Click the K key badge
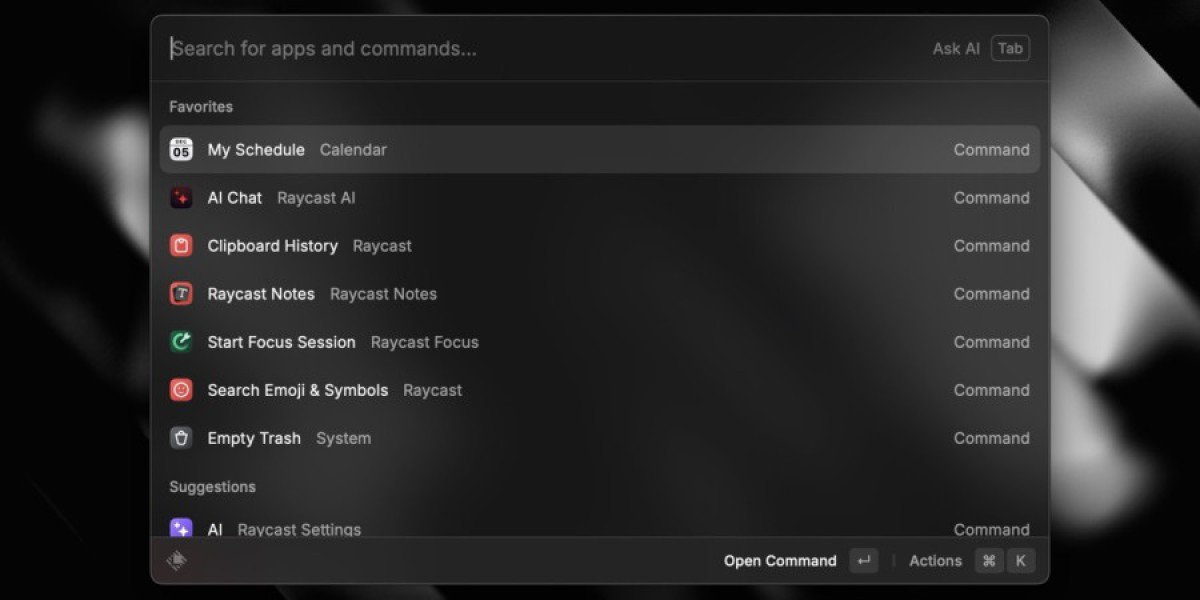The height and width of the screenshot is (600, 1200). [1020, 561]
